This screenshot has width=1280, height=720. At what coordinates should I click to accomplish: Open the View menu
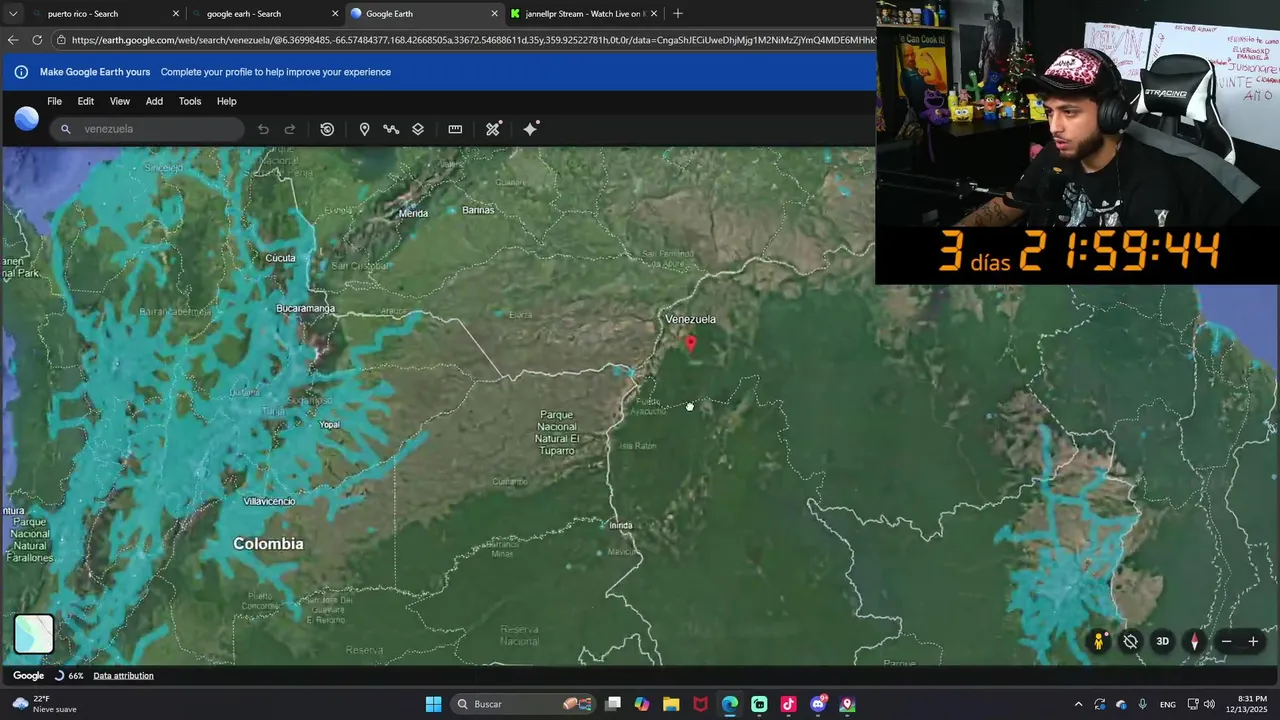(x=119, y=101)
